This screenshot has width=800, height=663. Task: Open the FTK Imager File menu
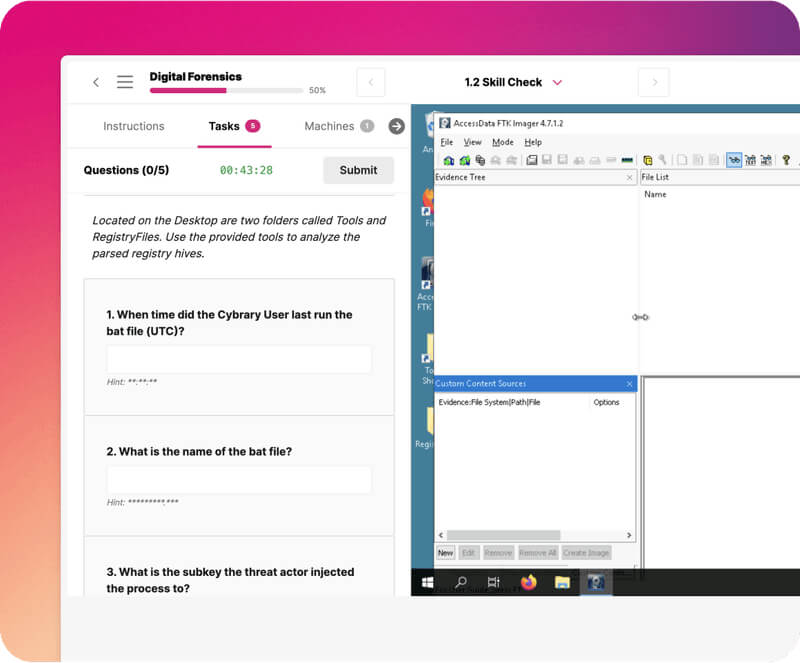tap(446, 142)
